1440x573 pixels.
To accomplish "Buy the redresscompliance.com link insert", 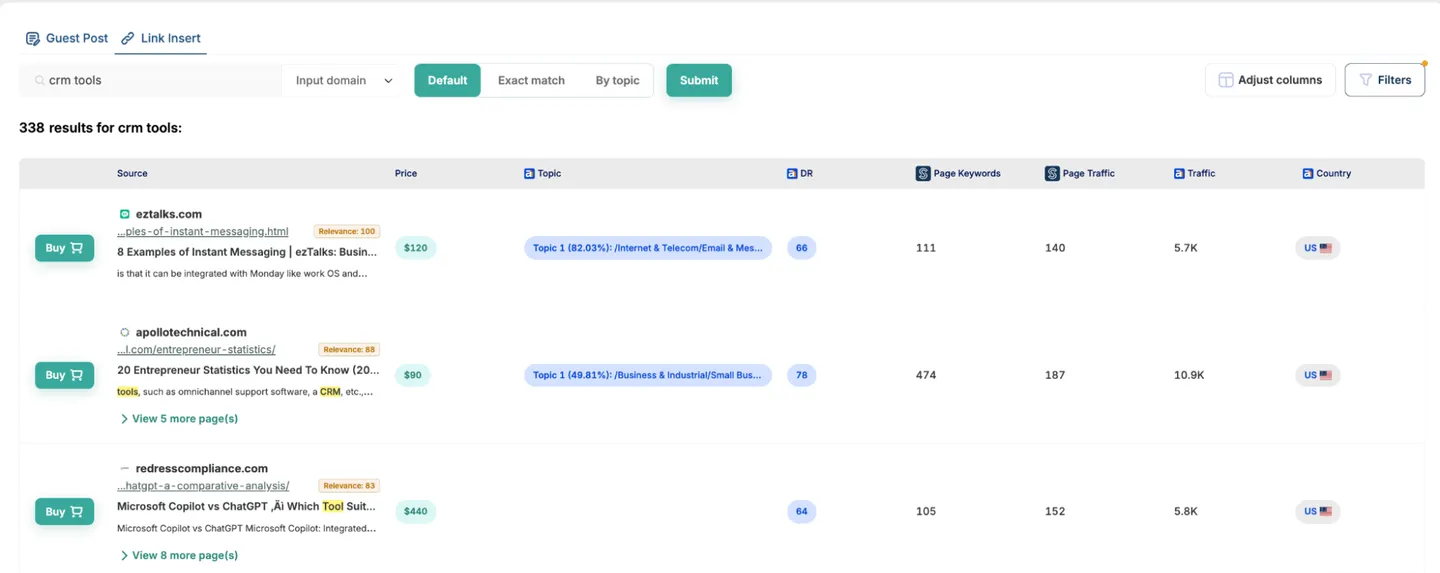I will 65,511.
